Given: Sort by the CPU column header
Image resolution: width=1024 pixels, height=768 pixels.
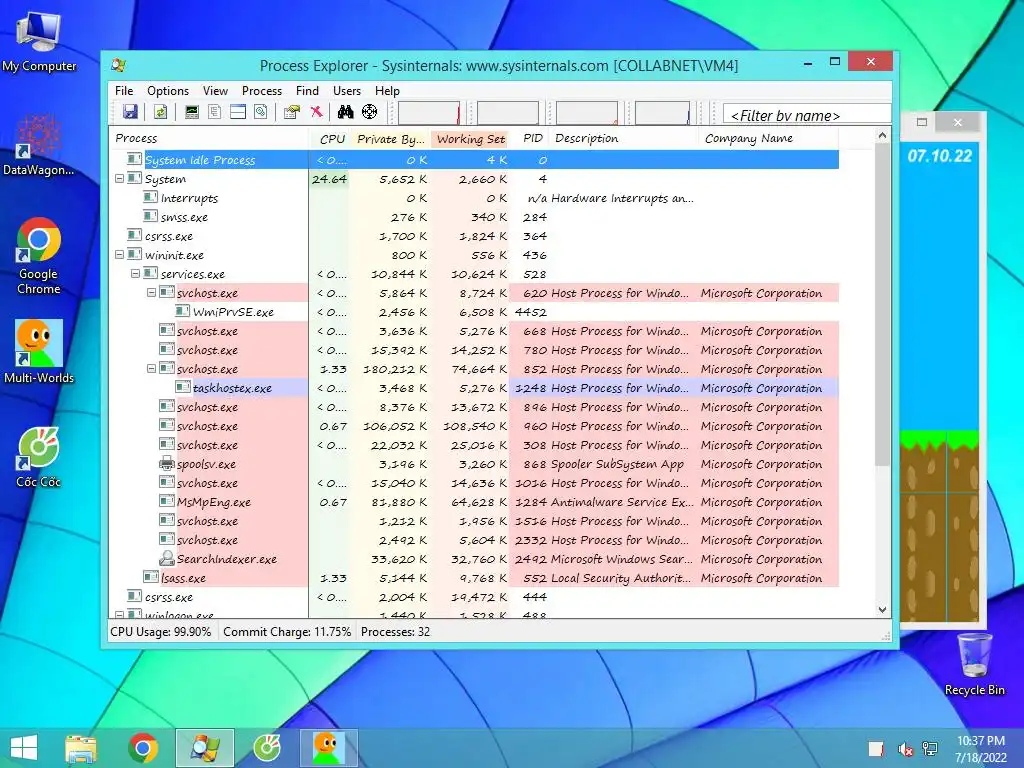Looking at the screenshot, I should point(332,138).
